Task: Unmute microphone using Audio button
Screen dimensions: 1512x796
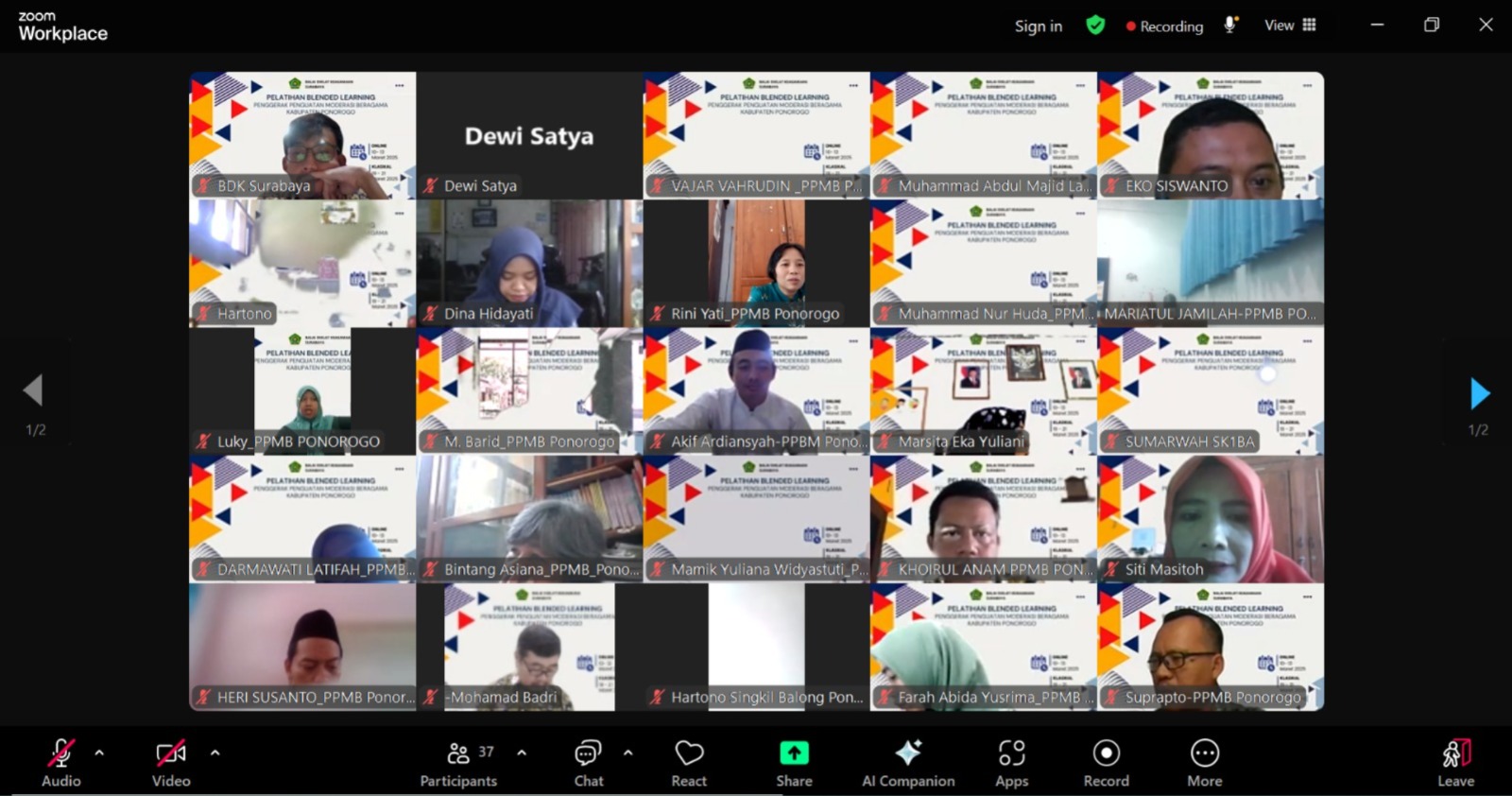Action: [61, 764]
